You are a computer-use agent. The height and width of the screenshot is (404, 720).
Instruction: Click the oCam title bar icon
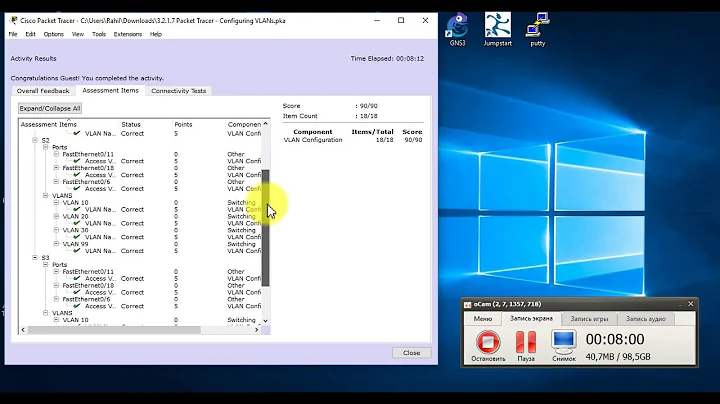467,304
